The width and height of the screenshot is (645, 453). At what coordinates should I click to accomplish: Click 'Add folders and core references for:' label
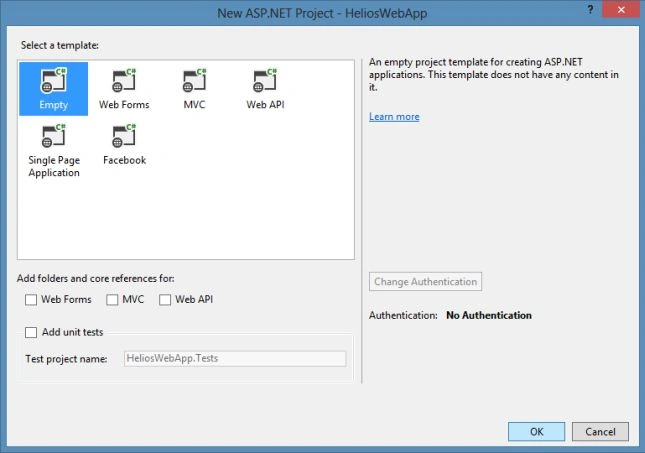(95, 279)
